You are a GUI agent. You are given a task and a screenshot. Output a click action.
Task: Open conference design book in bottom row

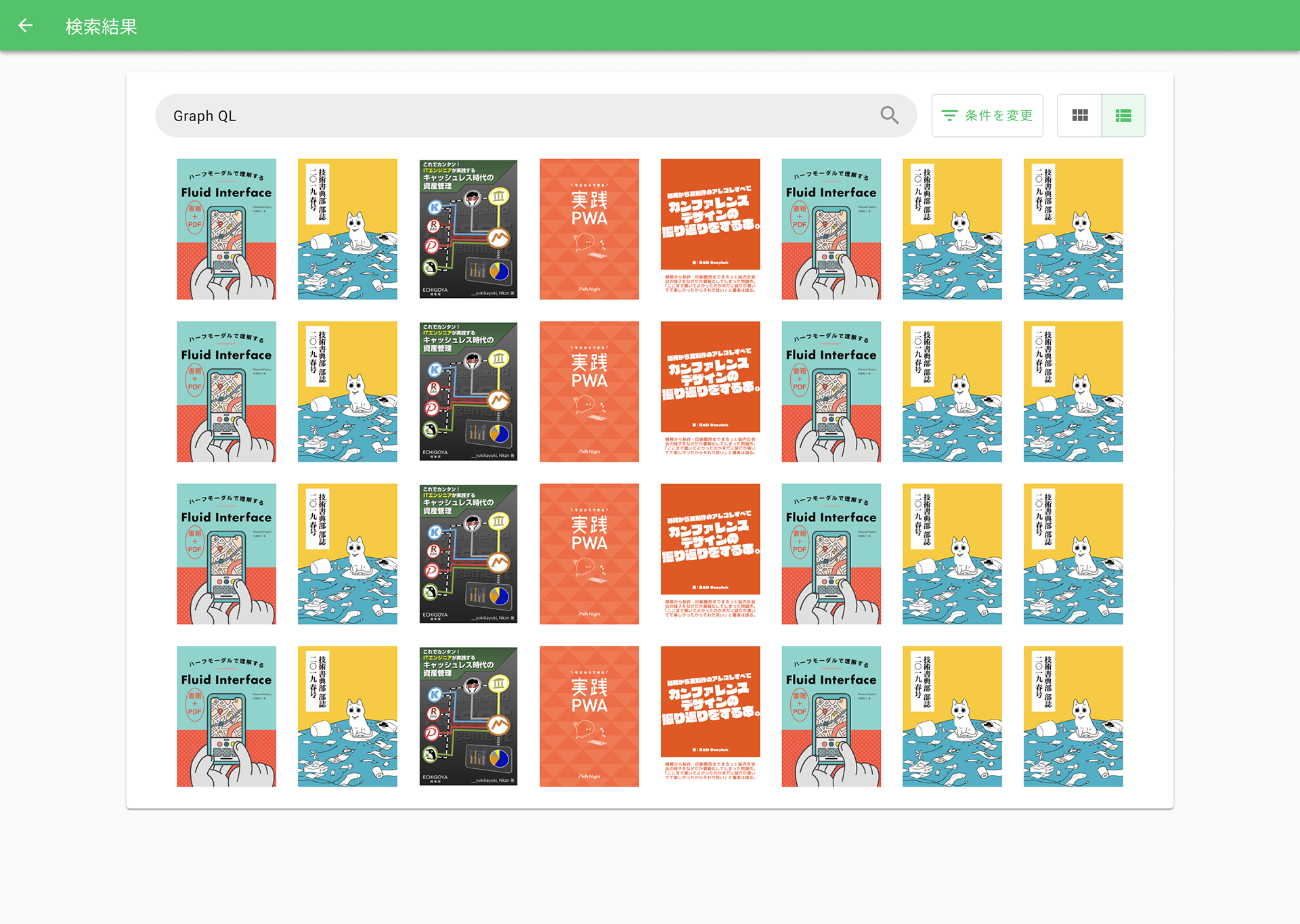(710, 716)
